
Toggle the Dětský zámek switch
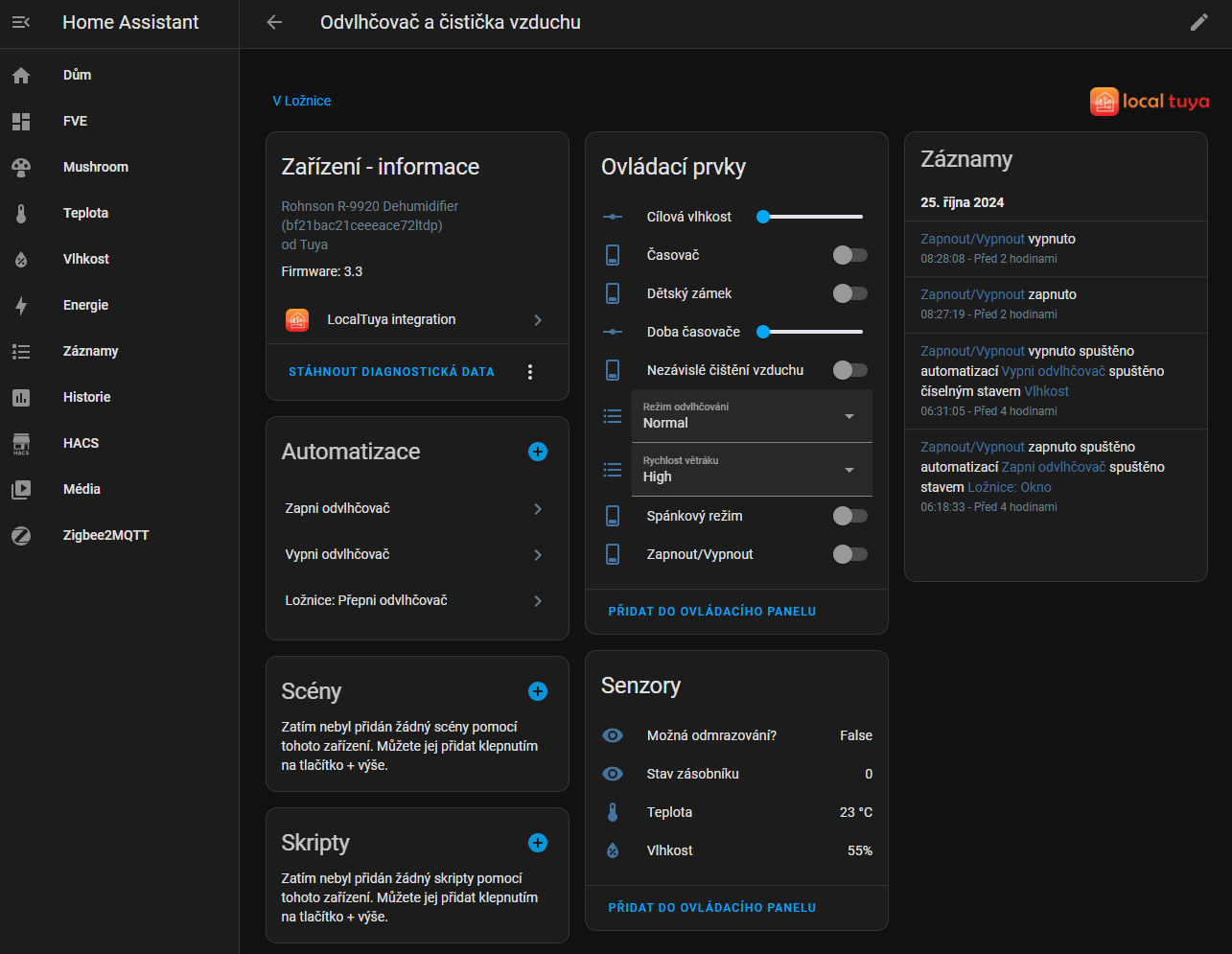click(x=849, y=293)
